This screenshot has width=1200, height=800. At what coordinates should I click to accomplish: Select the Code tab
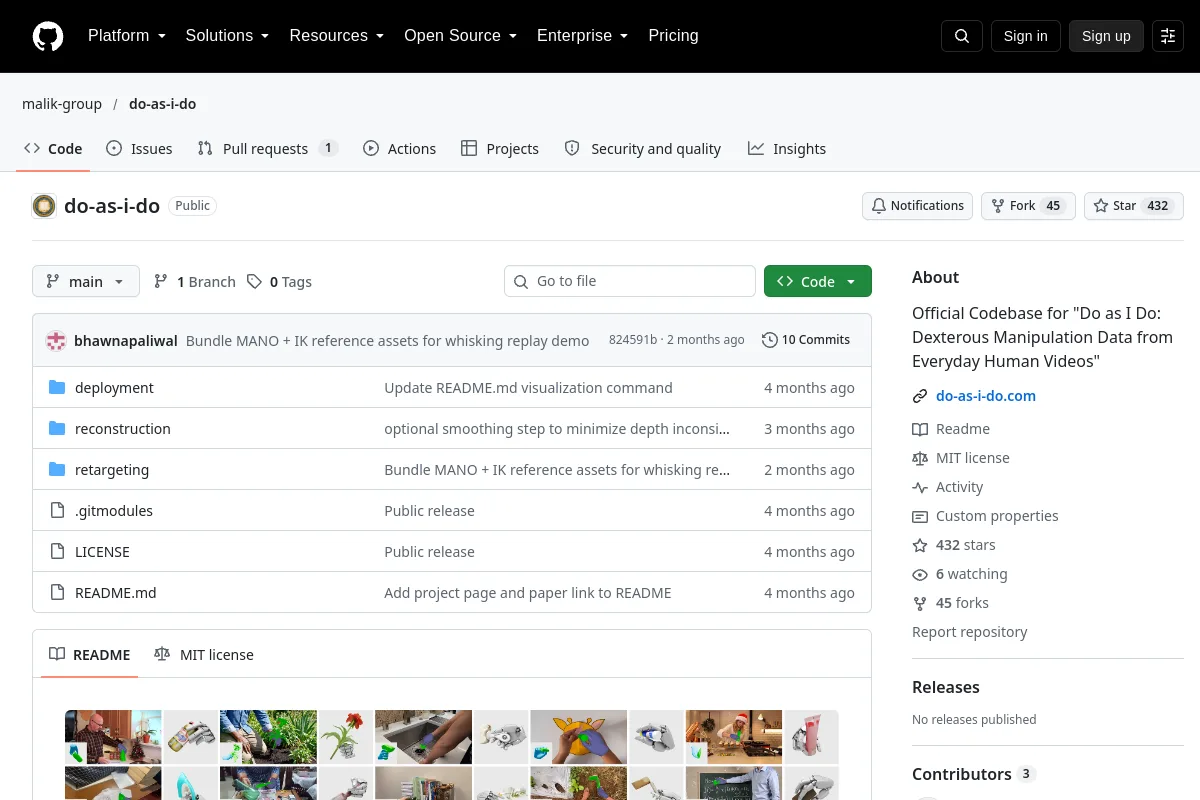[53, 149]
